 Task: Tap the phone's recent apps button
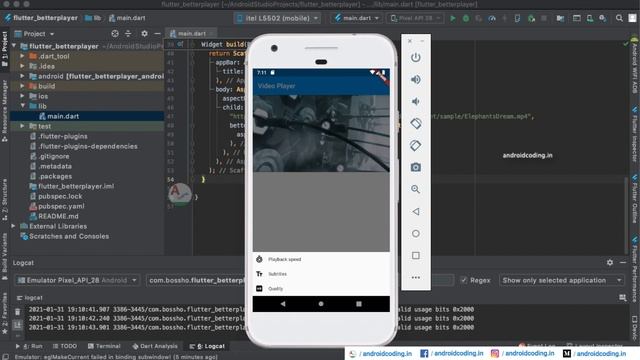[x=359, y=304]
